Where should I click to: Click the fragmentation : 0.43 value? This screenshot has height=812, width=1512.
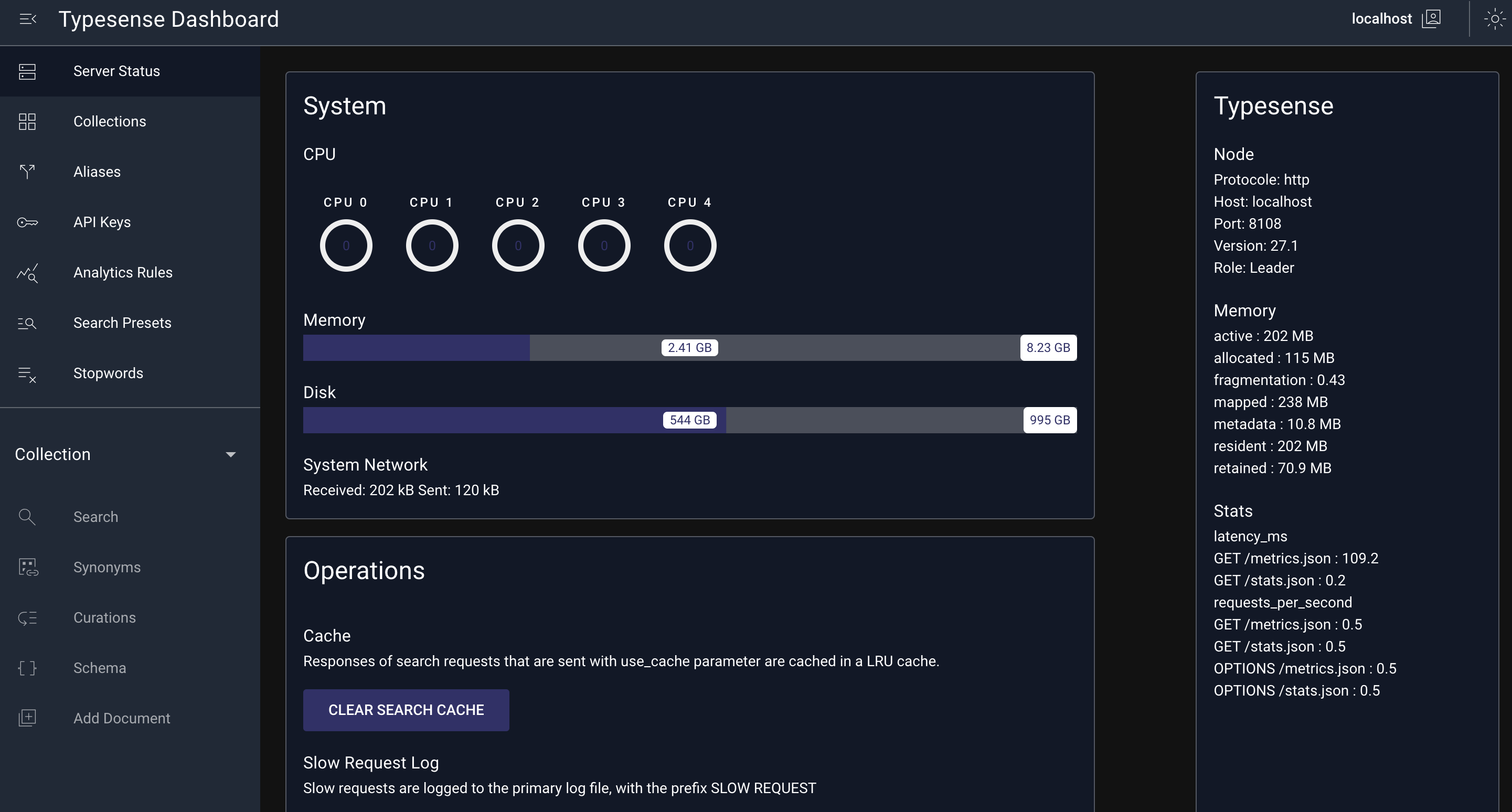click(x=1279, y=380)
